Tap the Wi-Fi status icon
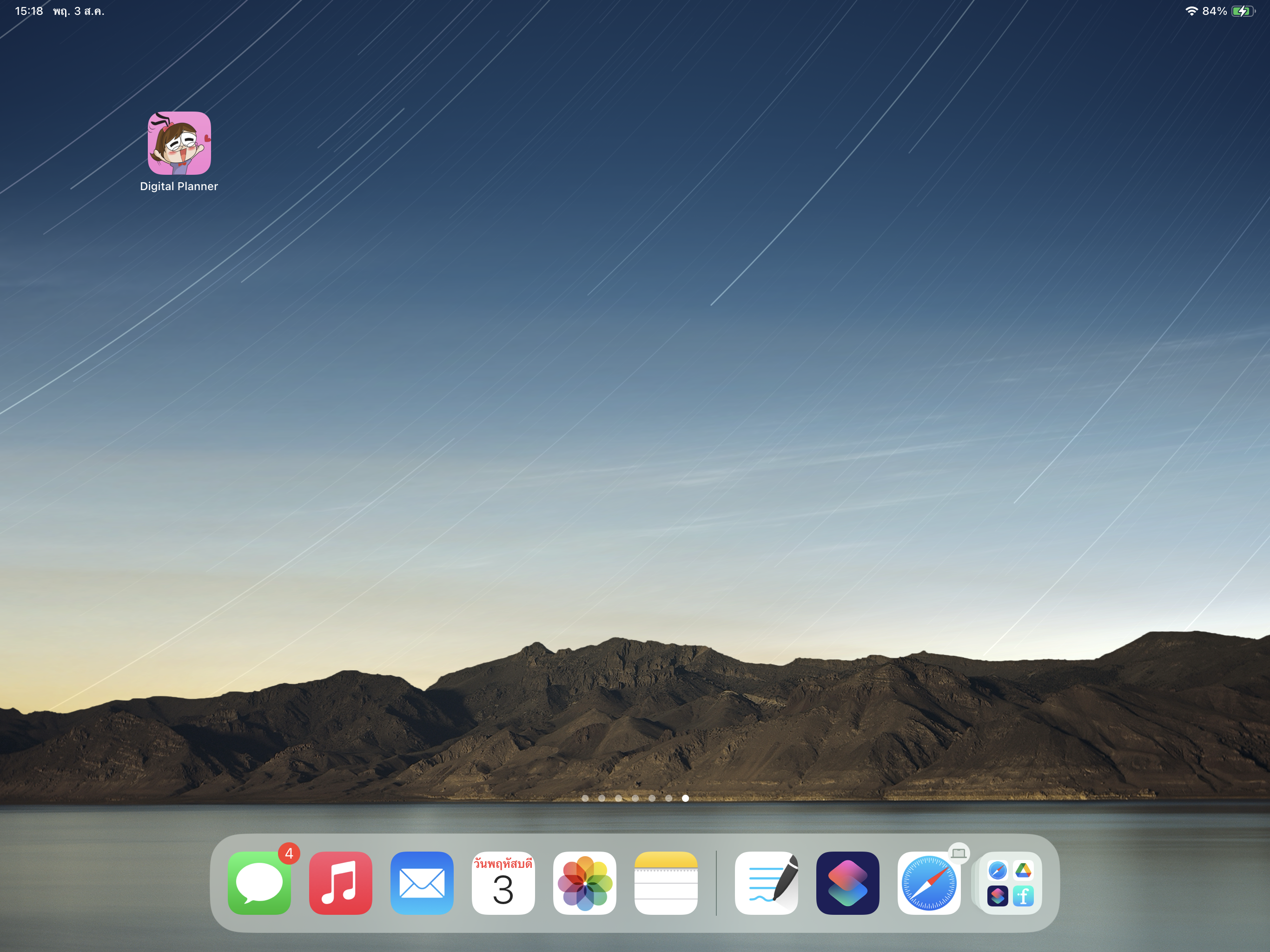 [1191, 11]
